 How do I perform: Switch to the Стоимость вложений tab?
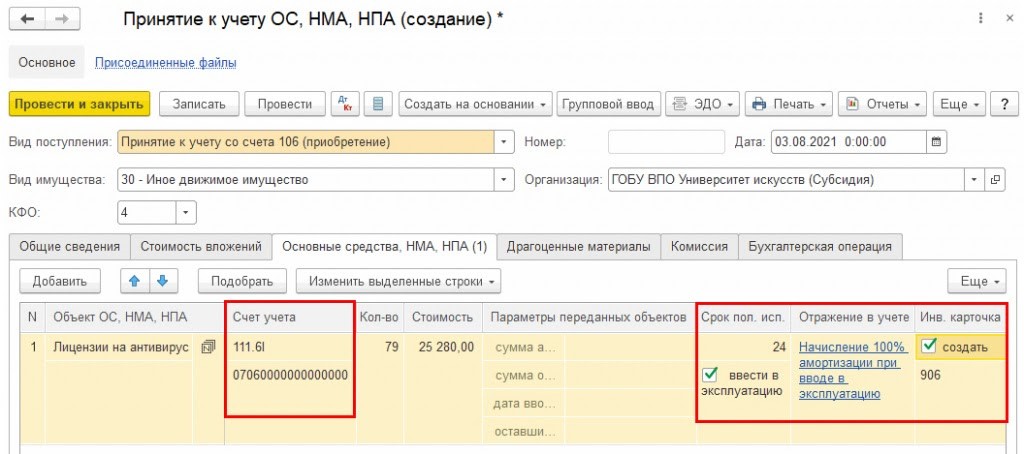(203, 246)
